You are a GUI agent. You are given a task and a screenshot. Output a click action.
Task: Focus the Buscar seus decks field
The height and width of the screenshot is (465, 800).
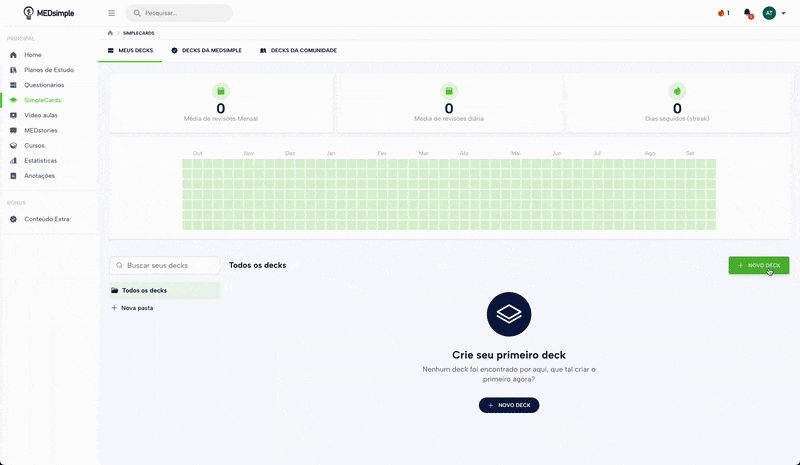(x=165, y=265)
